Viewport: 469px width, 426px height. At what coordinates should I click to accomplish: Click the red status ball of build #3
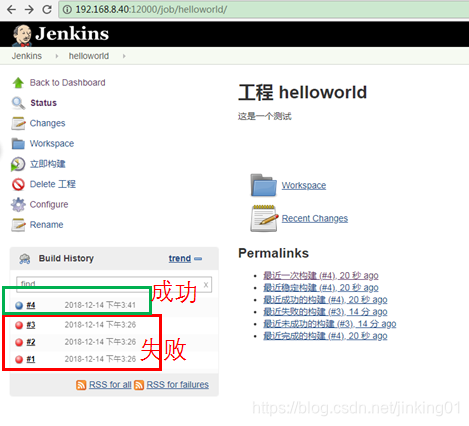coord(19,325)
